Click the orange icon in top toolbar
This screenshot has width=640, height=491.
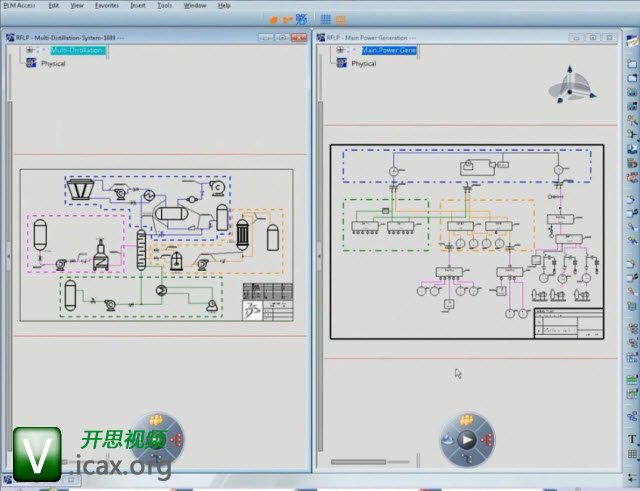pyautogui.click(x=275, y=19)
